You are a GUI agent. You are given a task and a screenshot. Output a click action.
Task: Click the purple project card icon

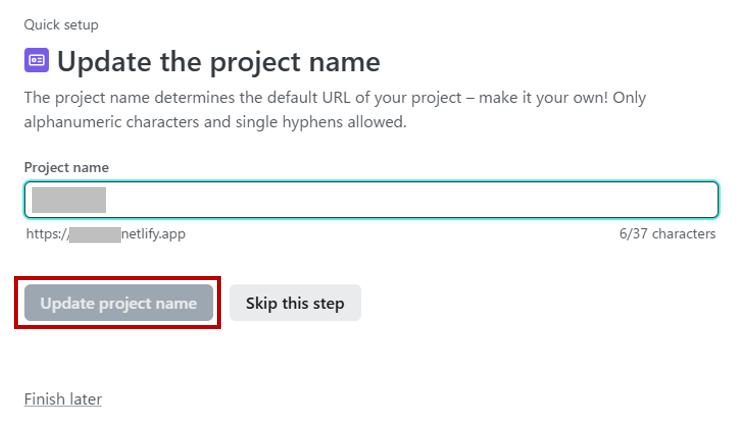pyautogui.click(x=37, y=61)
